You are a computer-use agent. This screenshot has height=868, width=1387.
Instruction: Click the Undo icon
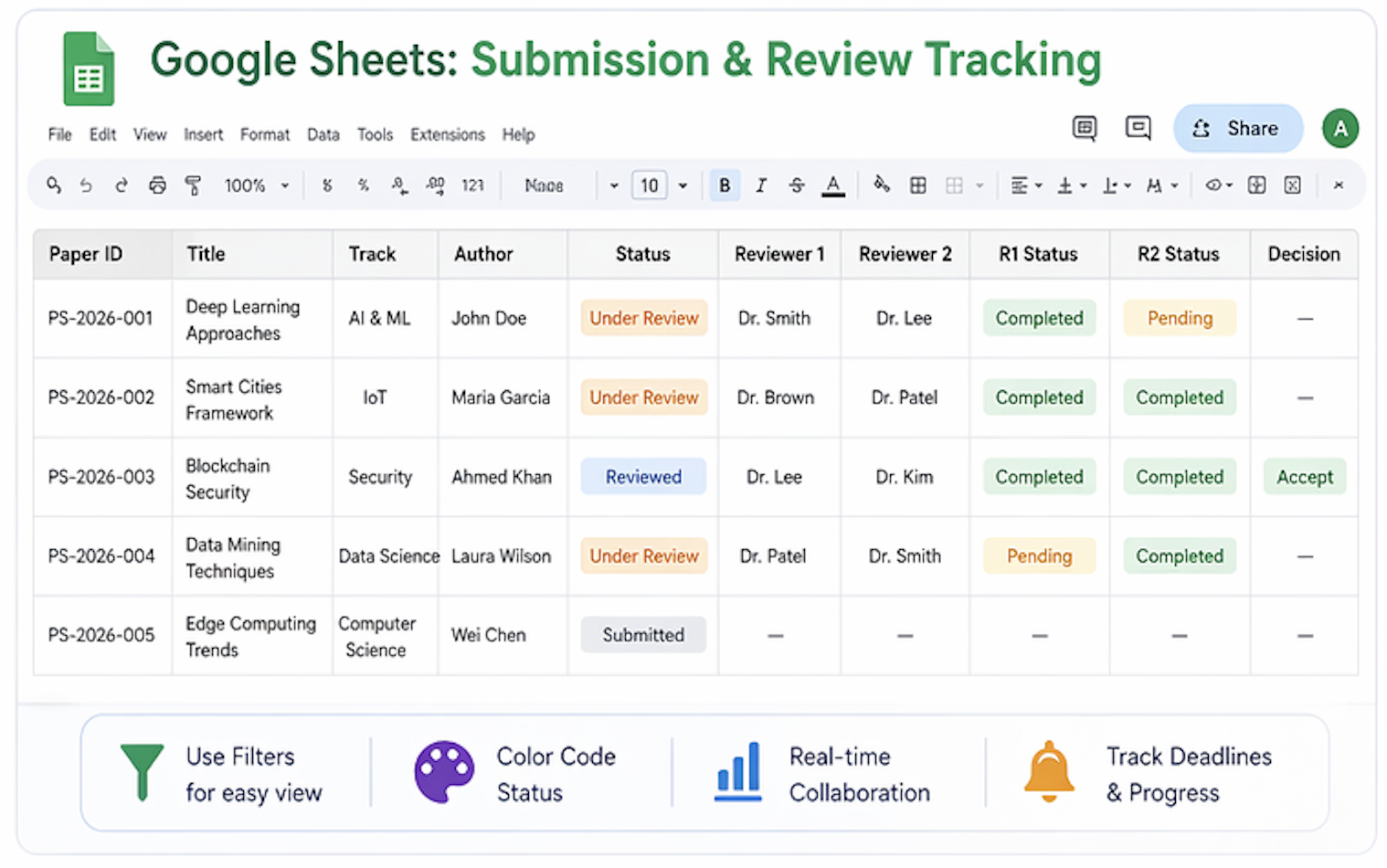(86, 185)
